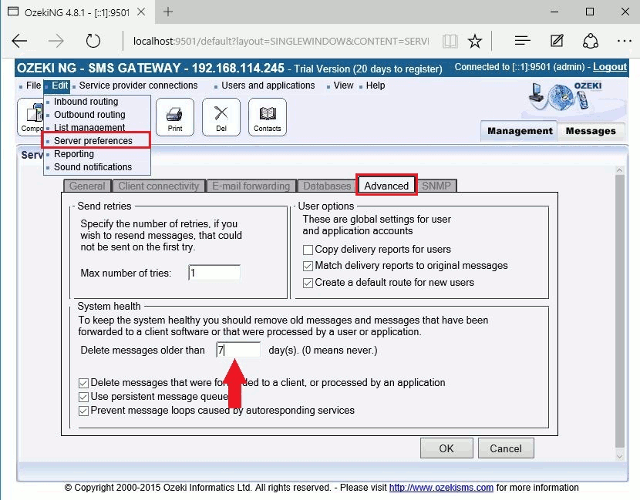
Task: Open Service provider connections menu
Action: tap(138, 86)
